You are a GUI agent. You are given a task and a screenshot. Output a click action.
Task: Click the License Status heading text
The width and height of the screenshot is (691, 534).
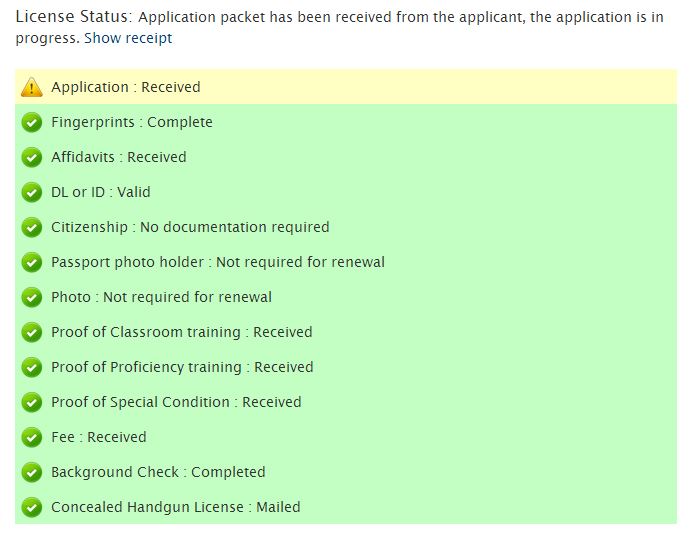point(73,17)
